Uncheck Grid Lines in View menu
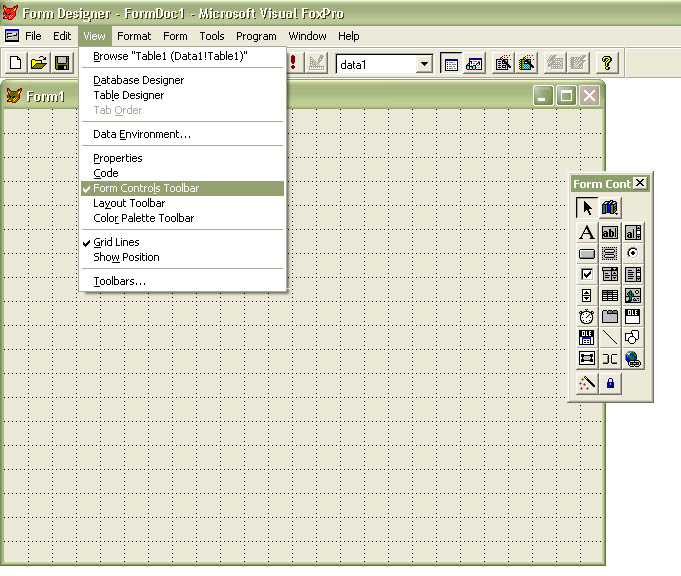Screen dimensions: 681x576 pos(182,242)
